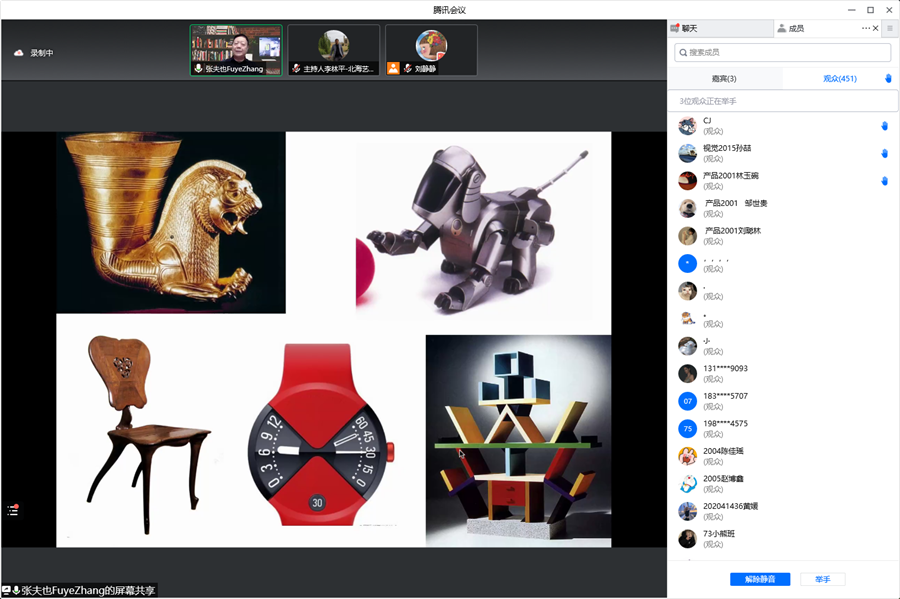Screen dimensions: 900x599
Task: Click the hamburger menu icon in side panel
Action: [x=890, y=29]
